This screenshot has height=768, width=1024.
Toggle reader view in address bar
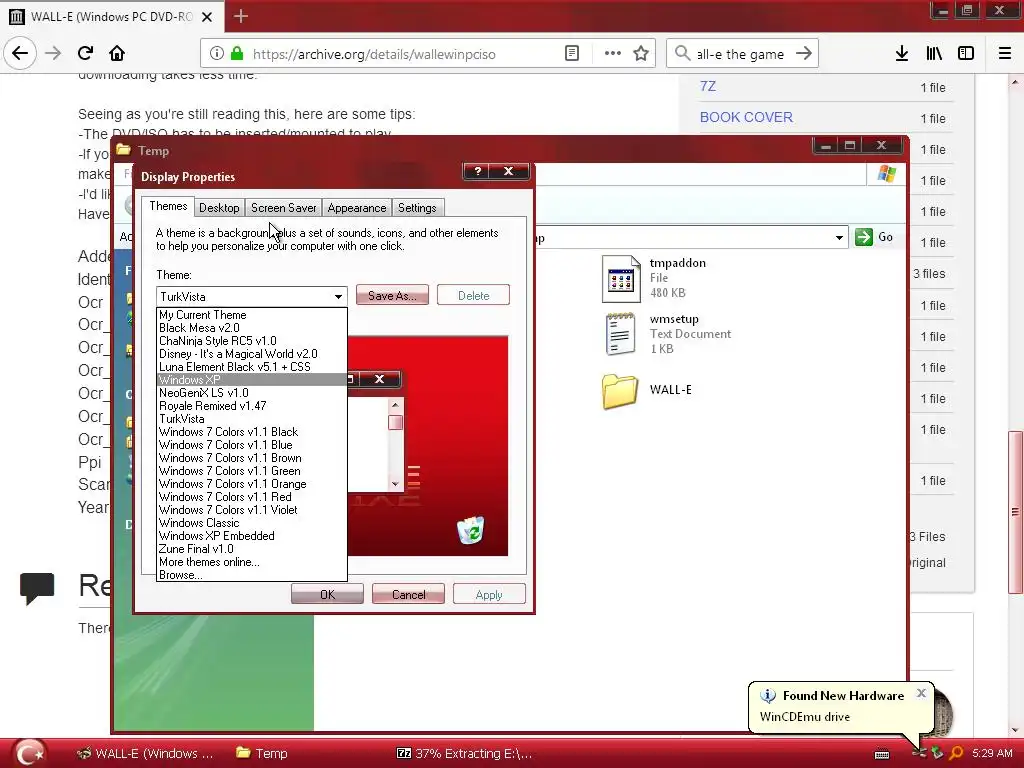click(x=571, y=54)
